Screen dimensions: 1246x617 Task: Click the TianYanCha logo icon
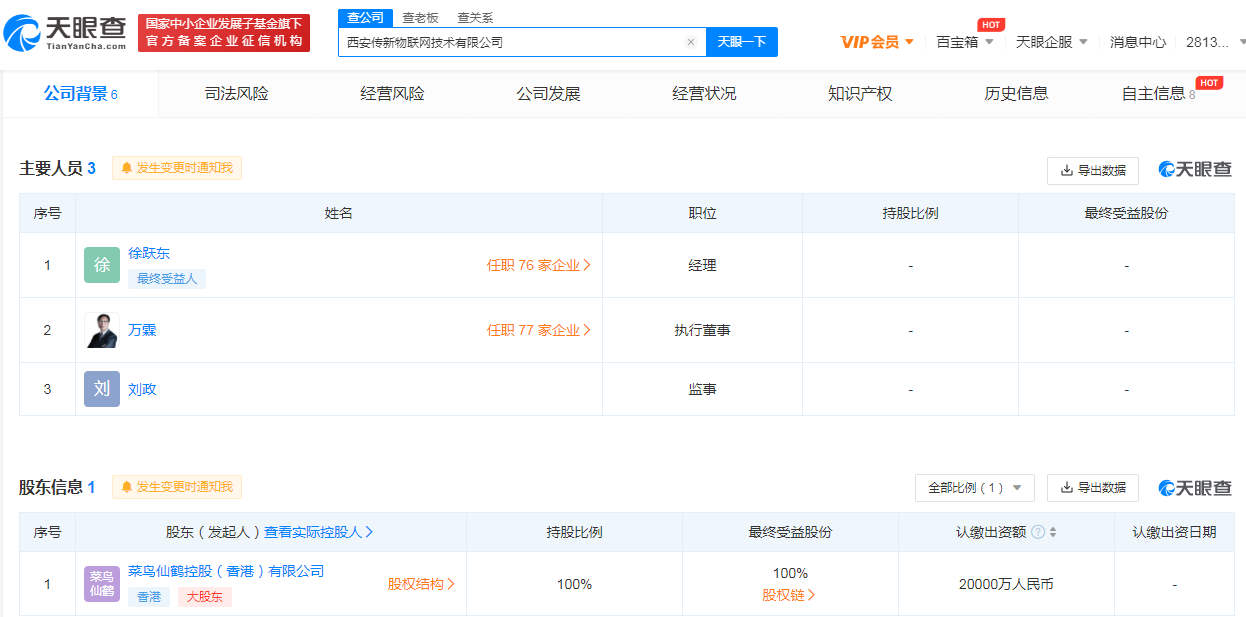[x=22, y=33]
